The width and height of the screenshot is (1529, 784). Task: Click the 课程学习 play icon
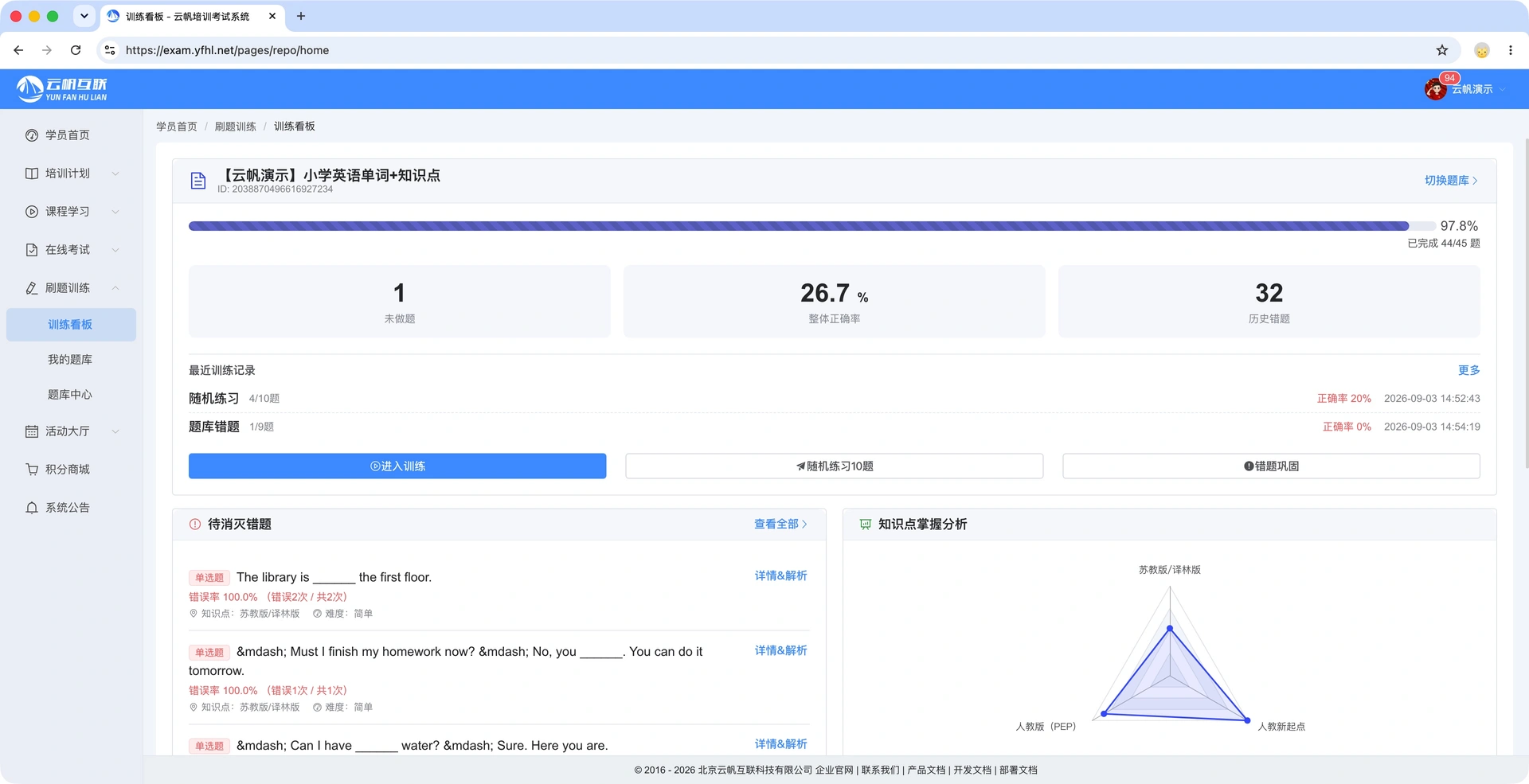[x=32, y=212]
